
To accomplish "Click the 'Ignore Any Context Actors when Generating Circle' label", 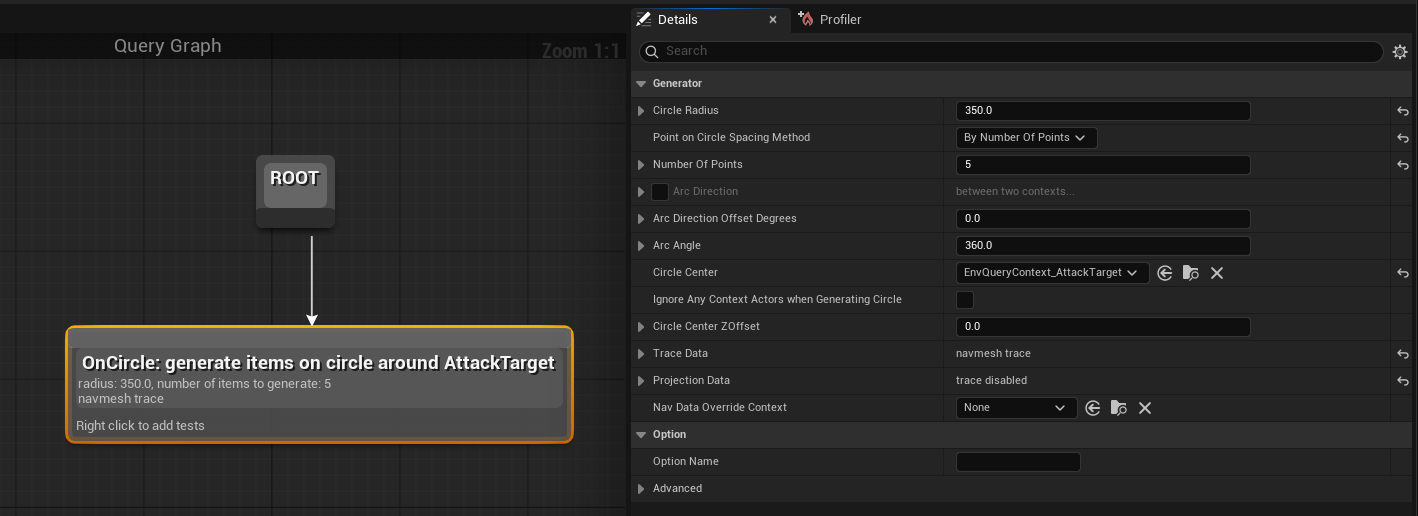I will (777, 300).
